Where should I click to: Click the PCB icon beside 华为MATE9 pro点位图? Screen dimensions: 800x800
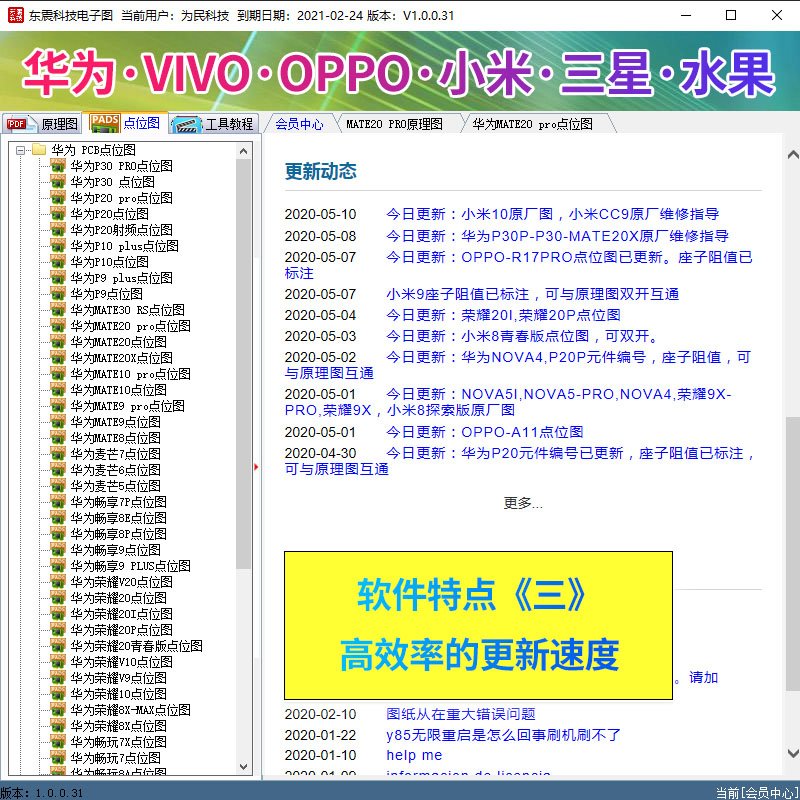pos(58,405)
